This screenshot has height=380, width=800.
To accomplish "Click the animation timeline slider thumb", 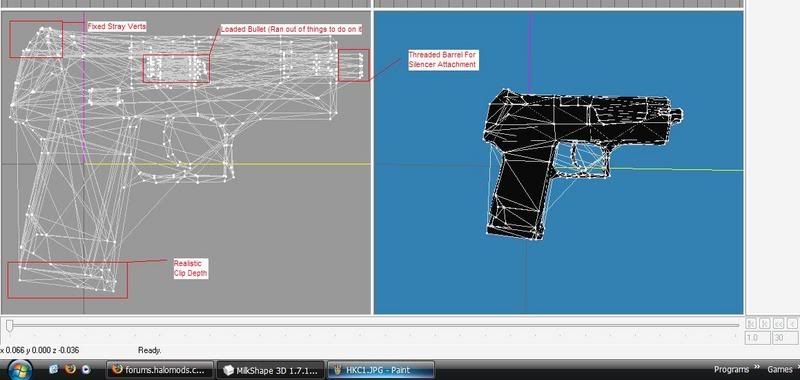I will [9, 325].
